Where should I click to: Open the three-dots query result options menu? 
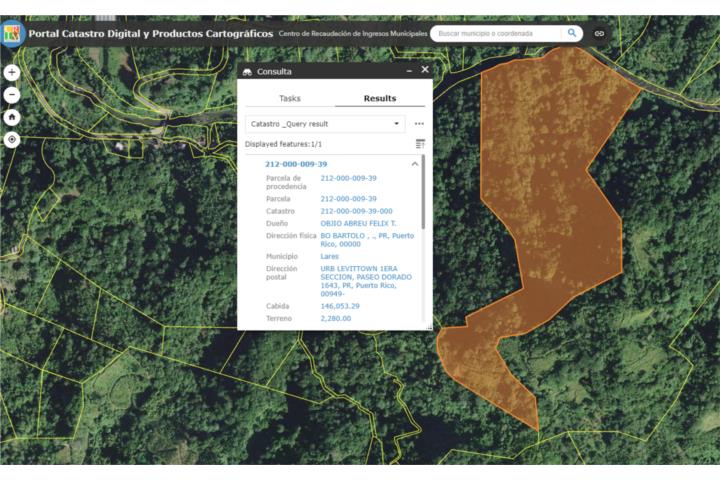(419, 124)
